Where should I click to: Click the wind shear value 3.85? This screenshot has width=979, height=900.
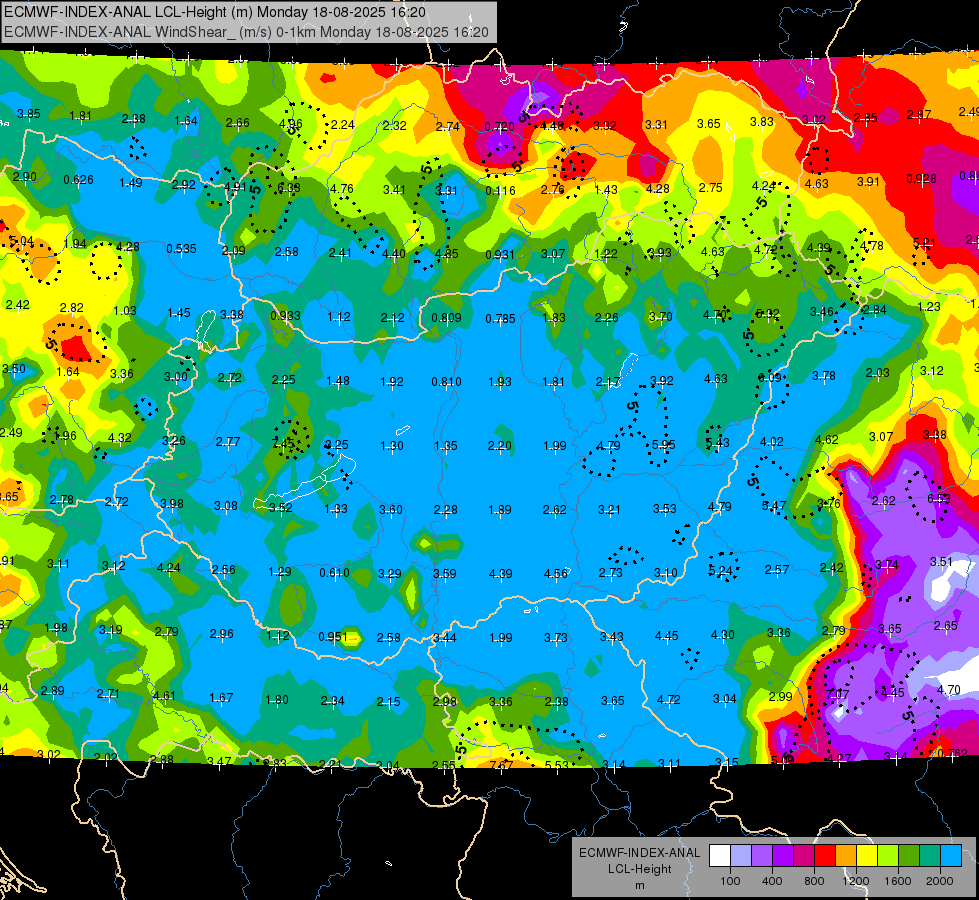[29, 114]
